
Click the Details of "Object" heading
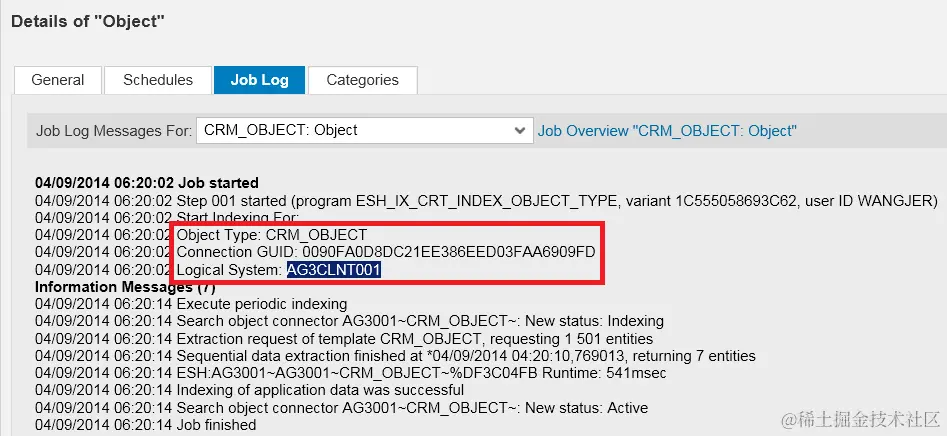point(88,21)
